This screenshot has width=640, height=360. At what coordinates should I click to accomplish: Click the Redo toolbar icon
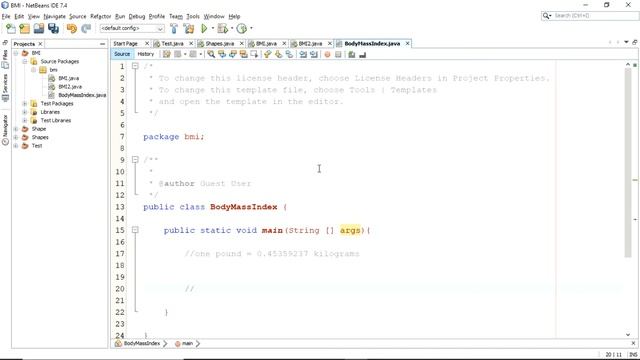[86, 29]
